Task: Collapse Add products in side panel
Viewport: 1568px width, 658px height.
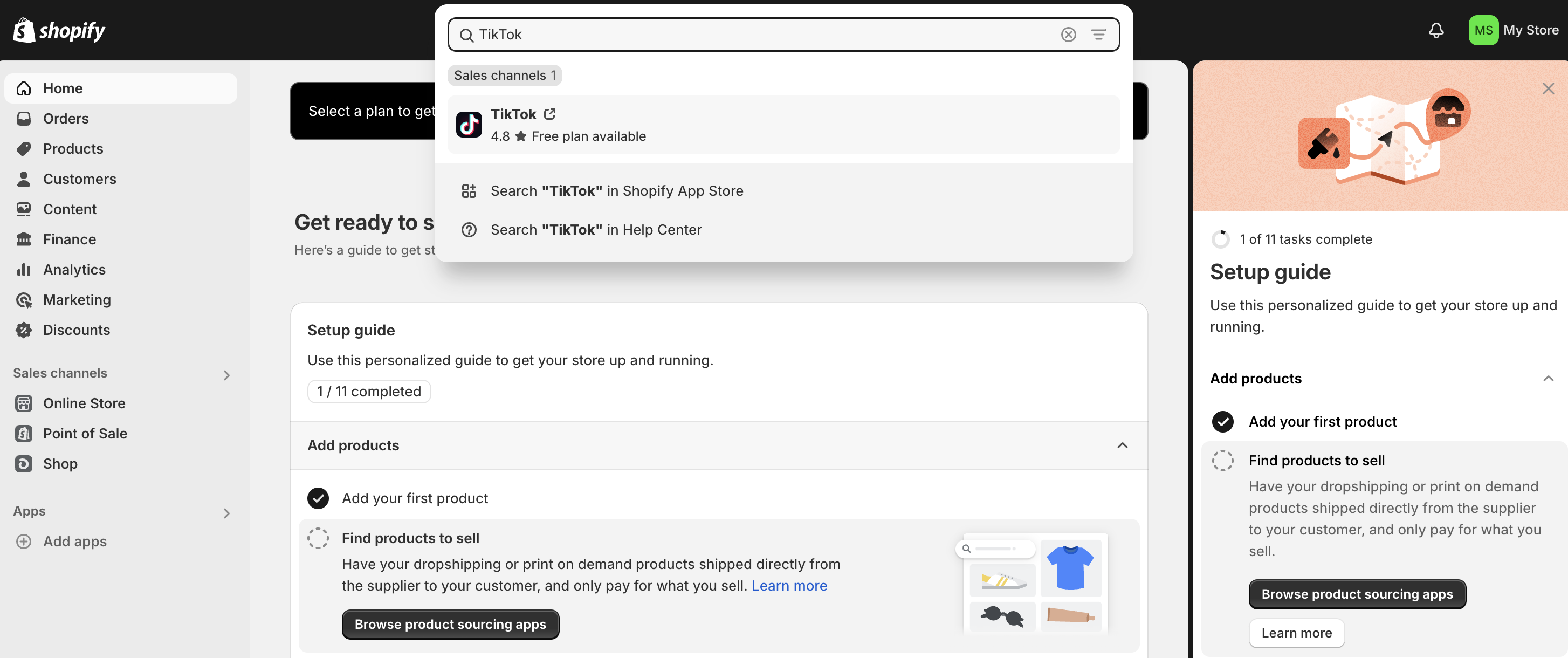Action: pyautogui.click(x=1548, y=378)
